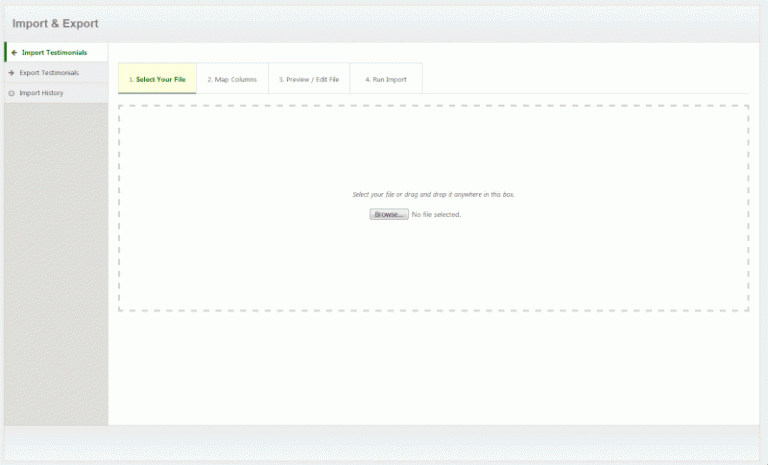Screen dimensions: 768x465
Task: Open the '3. Preview / Edit File' tab
Action: [x=309, y=79]
